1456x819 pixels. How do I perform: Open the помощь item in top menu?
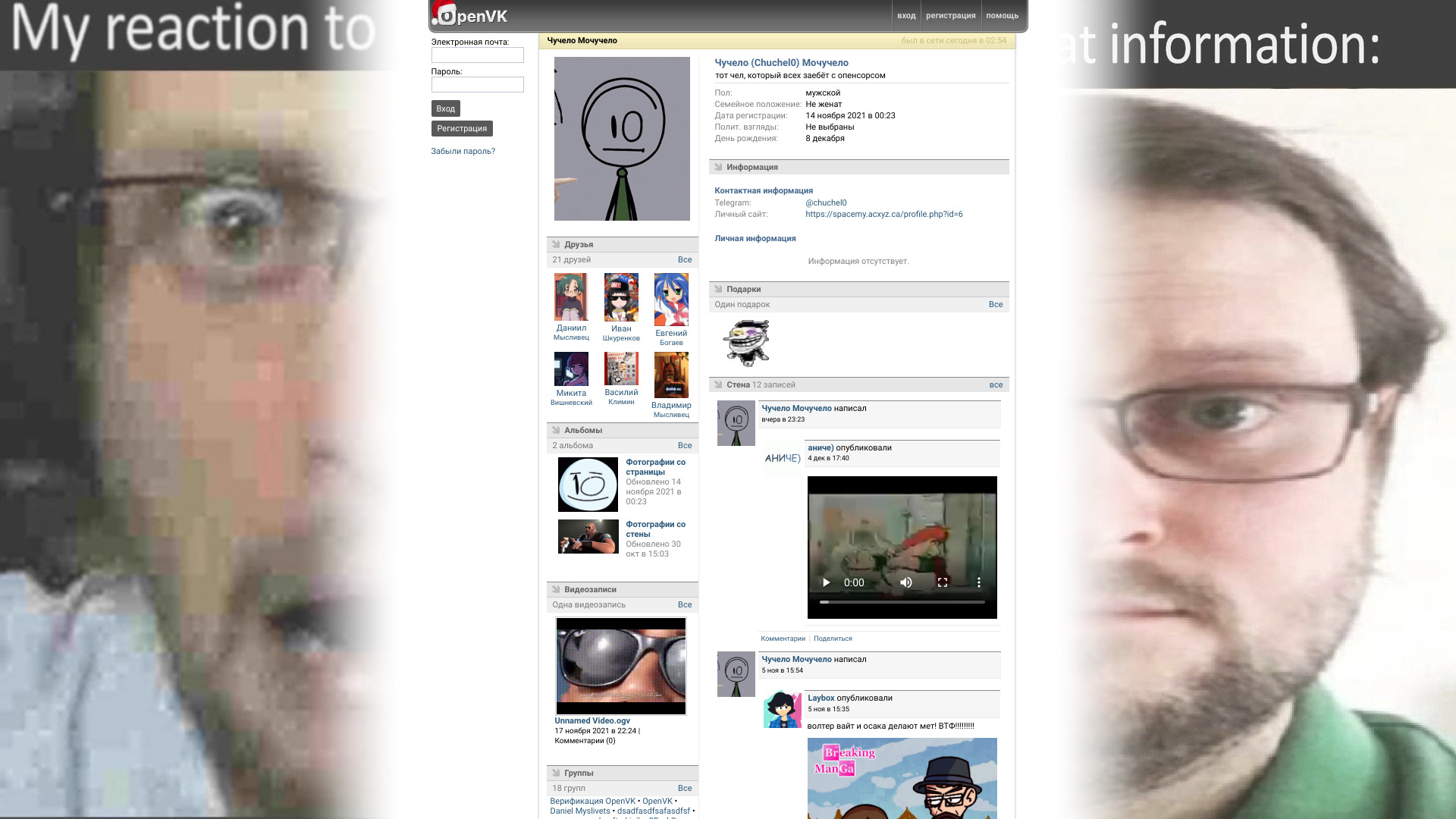1002,15
